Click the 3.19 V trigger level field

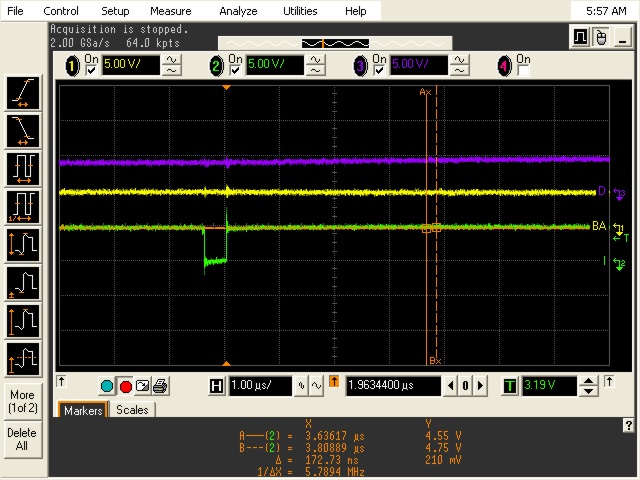tap(549, 386)
